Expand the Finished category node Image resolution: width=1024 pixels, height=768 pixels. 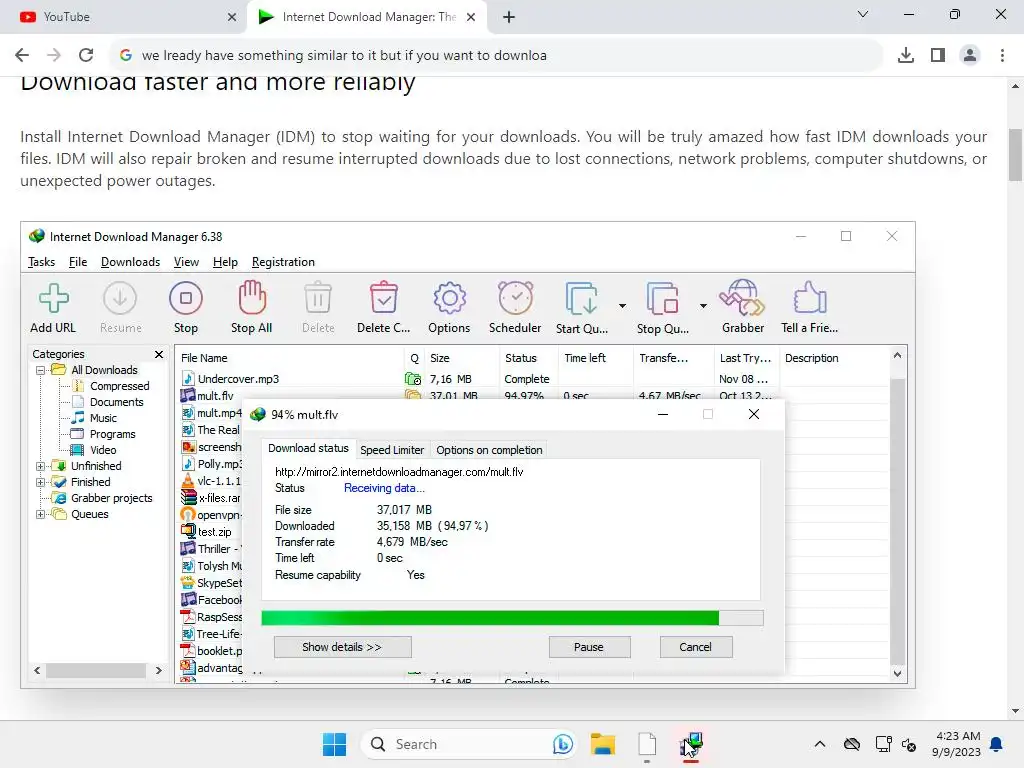[x=40, y=483]
